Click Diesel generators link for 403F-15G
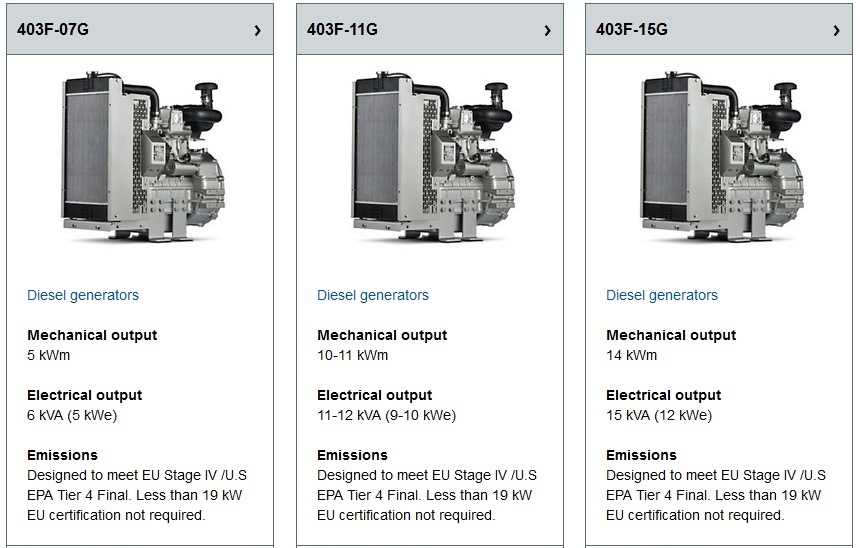860x548 pixels. coord(662,295)
